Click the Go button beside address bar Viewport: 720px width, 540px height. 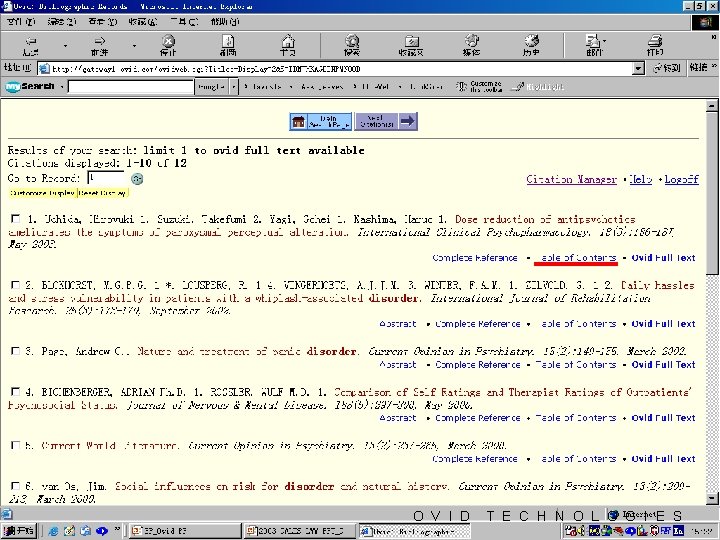667,68
